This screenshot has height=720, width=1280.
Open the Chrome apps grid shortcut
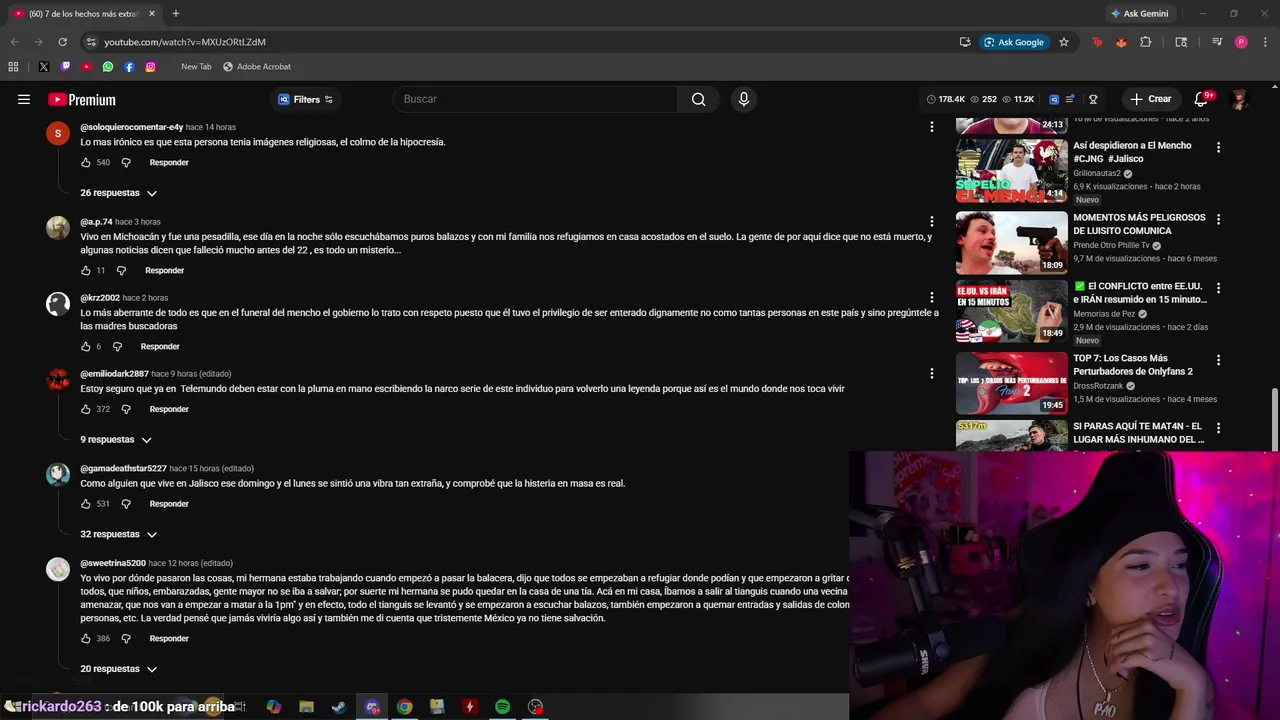[13, 67]
